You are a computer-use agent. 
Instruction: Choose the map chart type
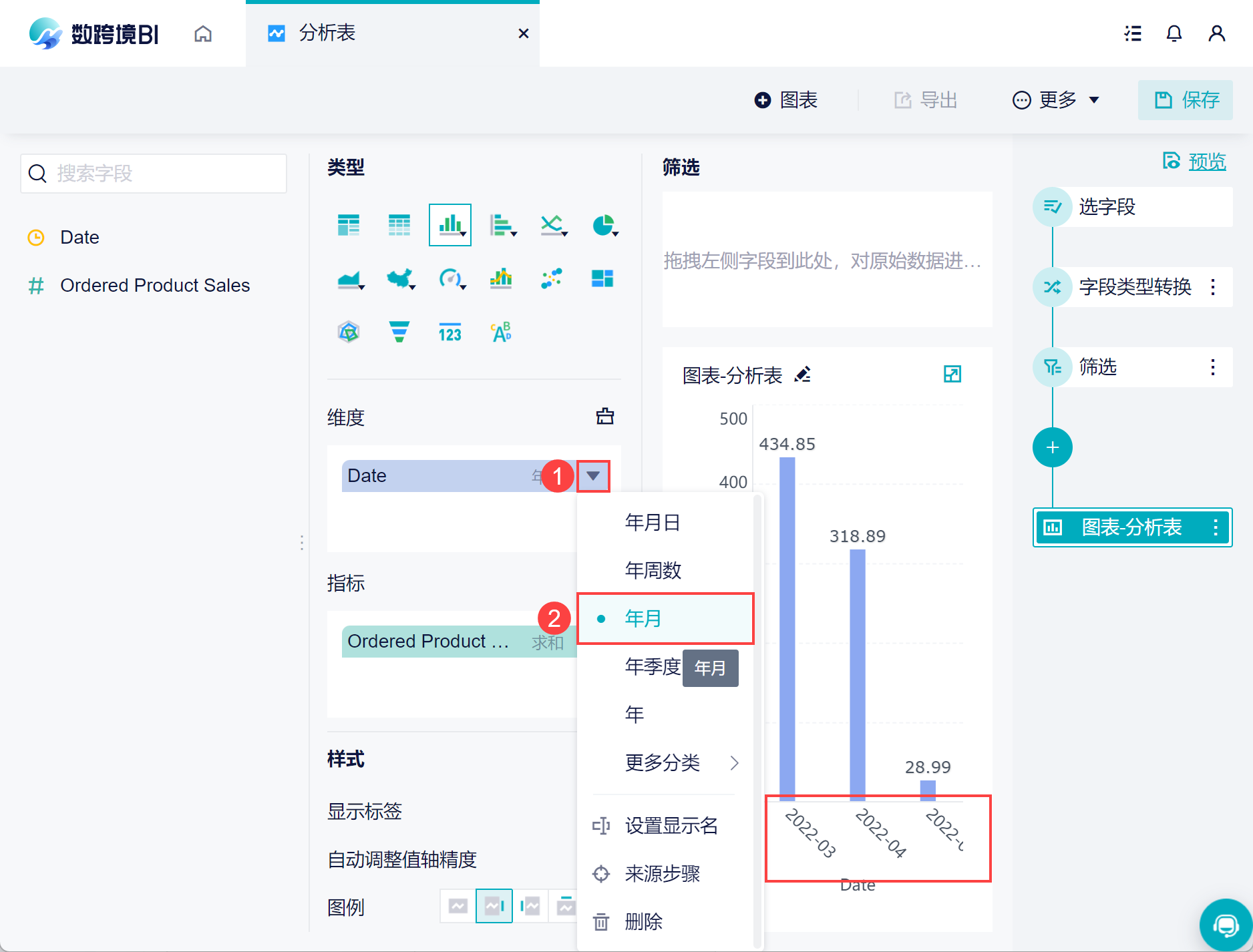click(400, 278)
